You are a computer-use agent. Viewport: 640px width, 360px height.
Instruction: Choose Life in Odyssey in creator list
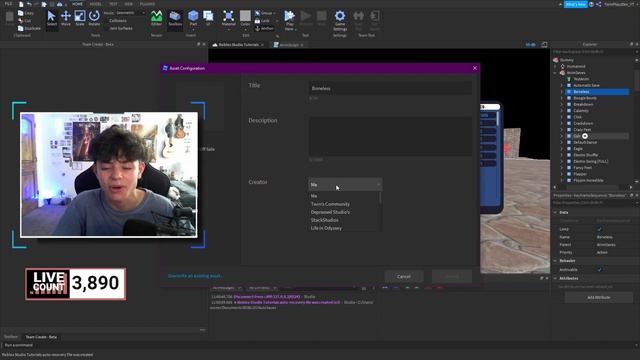[x=326, y=228]
